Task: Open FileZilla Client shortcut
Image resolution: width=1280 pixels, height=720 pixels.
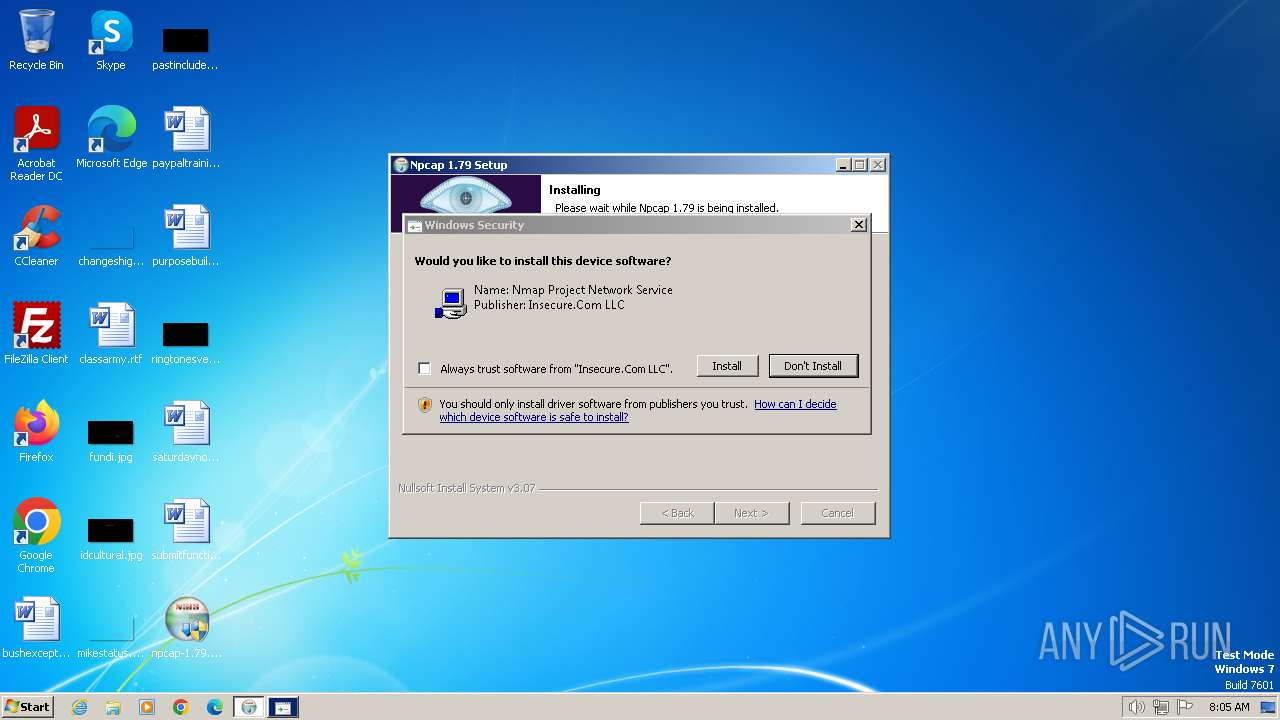Action: tap(36, 333)
